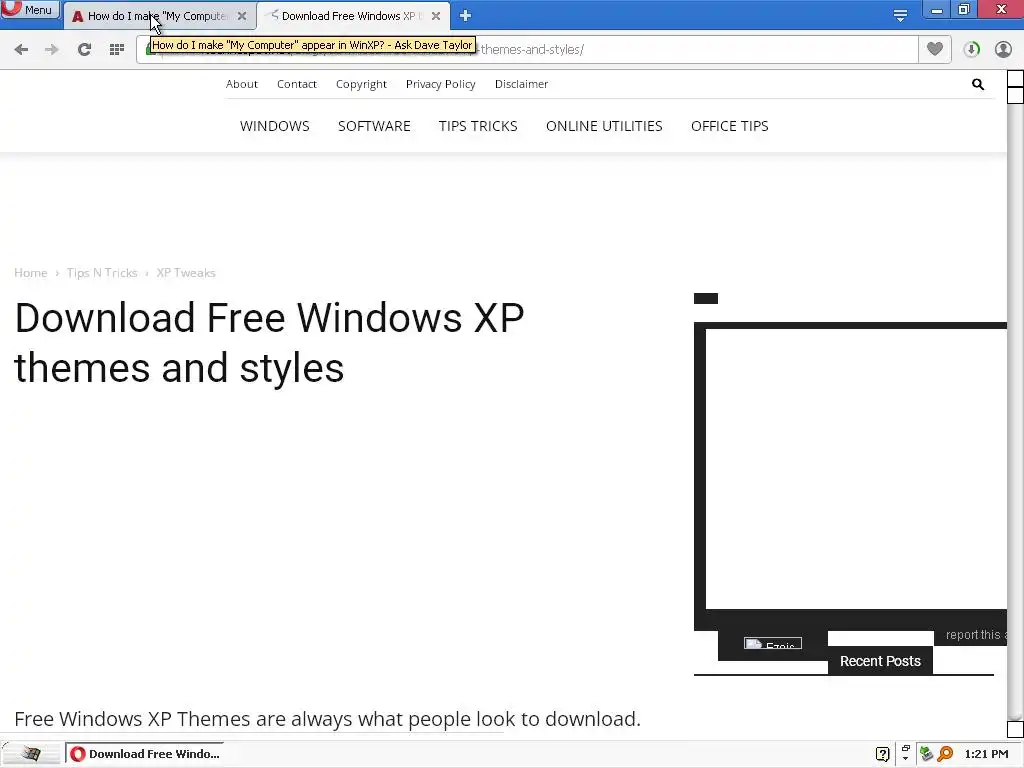Open a new tab with the plus button
The height and width of the screenshot is (768, 1024).
tap(465, 16)
